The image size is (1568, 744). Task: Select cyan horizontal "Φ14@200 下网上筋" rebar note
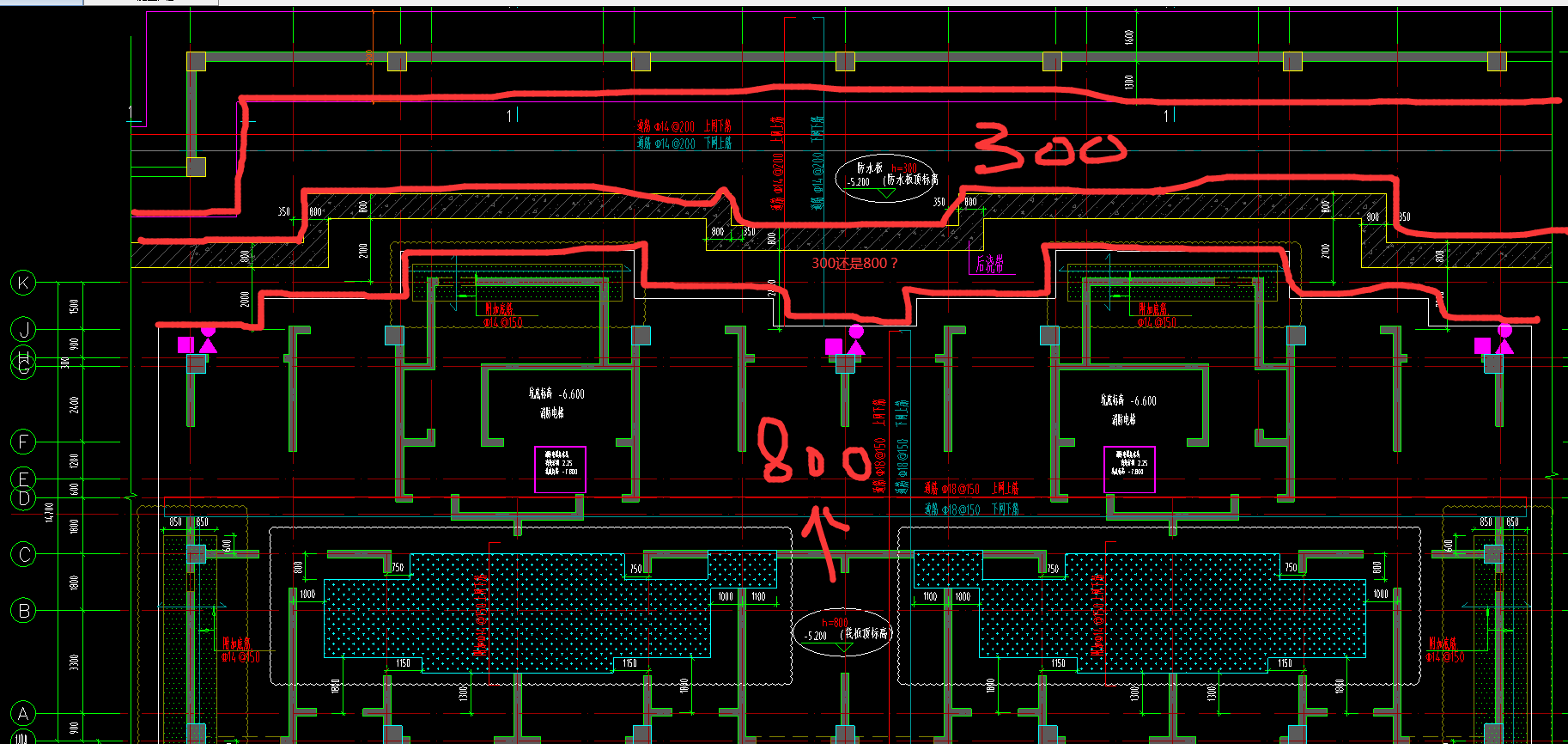coord(684,143)
